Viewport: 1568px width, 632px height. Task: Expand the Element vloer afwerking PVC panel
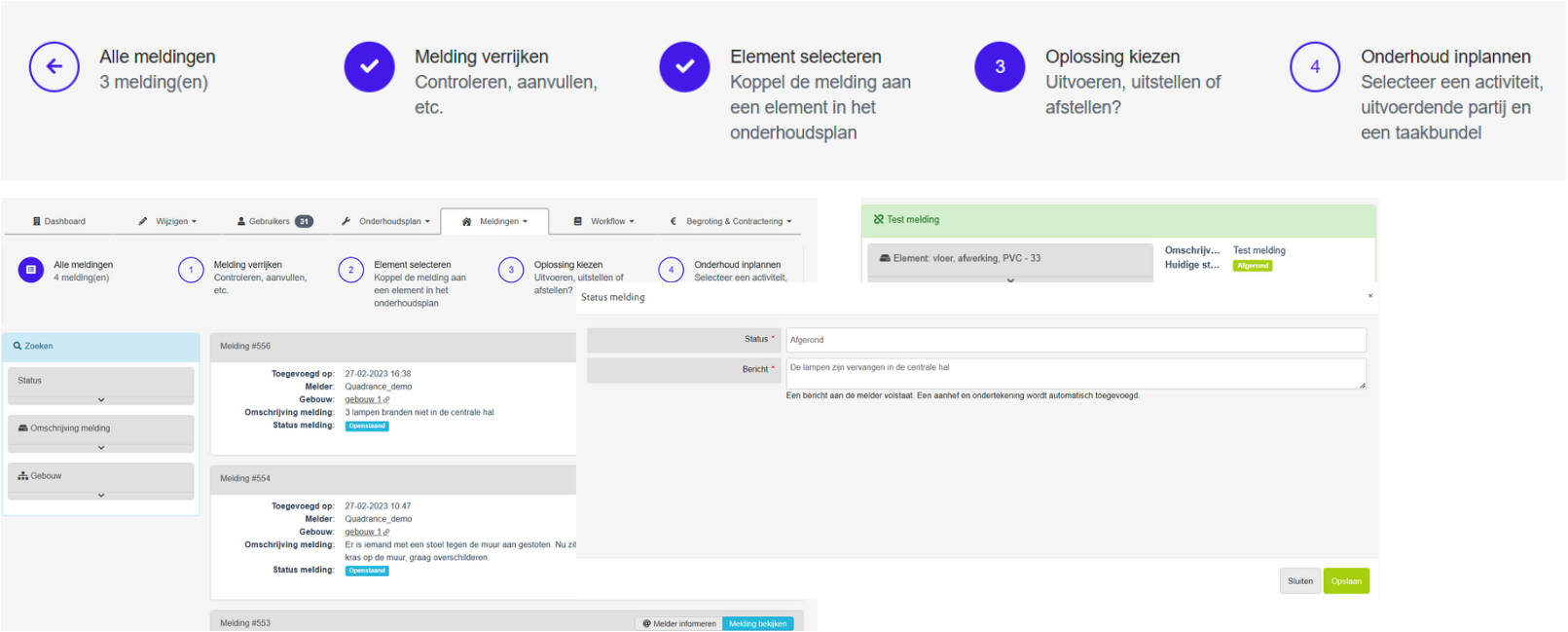tap(1010, 279)
